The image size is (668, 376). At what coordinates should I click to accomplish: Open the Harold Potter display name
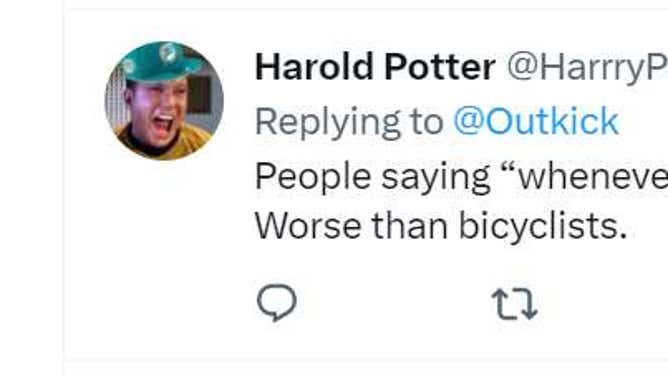pos(375,67)
